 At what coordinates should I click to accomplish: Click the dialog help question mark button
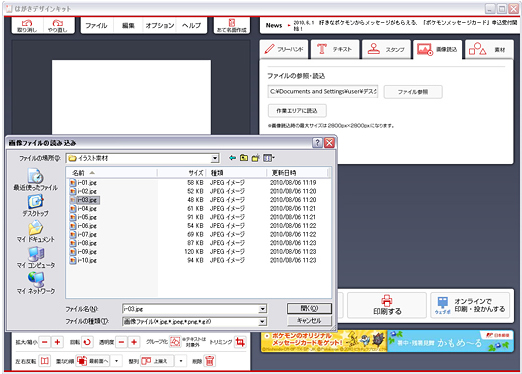[317, 143]
